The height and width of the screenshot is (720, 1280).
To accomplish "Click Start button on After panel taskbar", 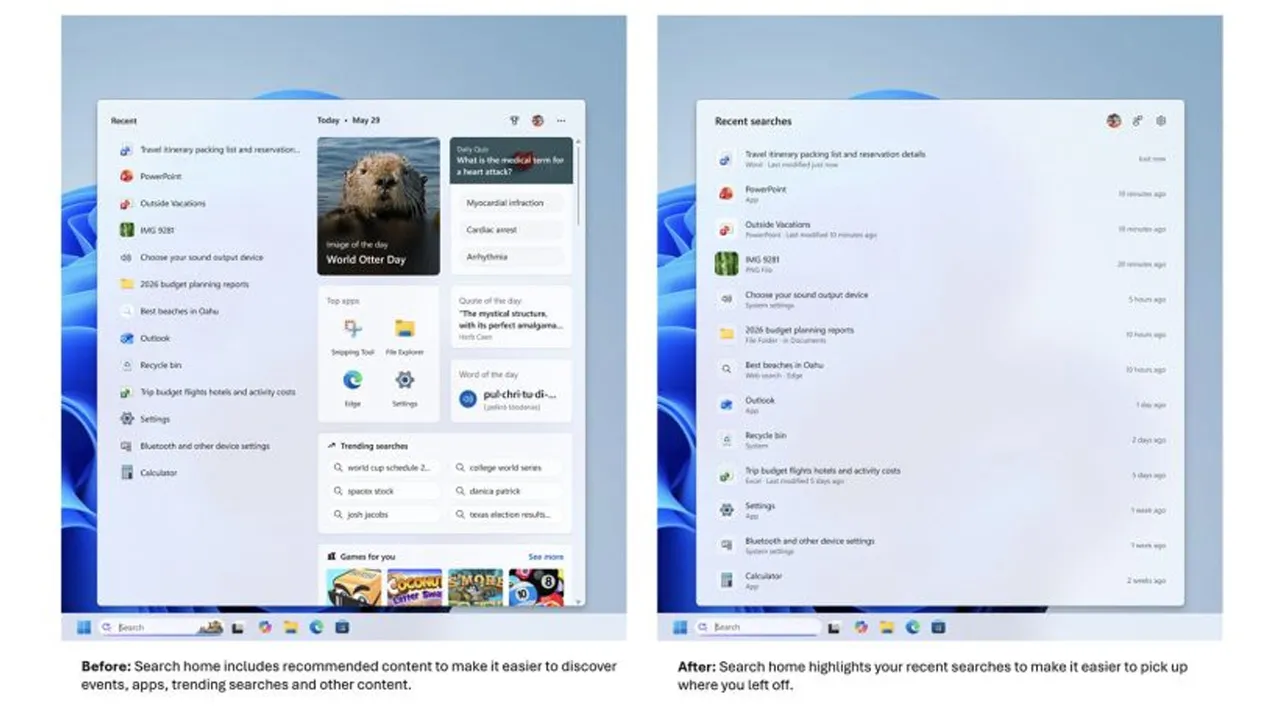I will click(680, 627).
